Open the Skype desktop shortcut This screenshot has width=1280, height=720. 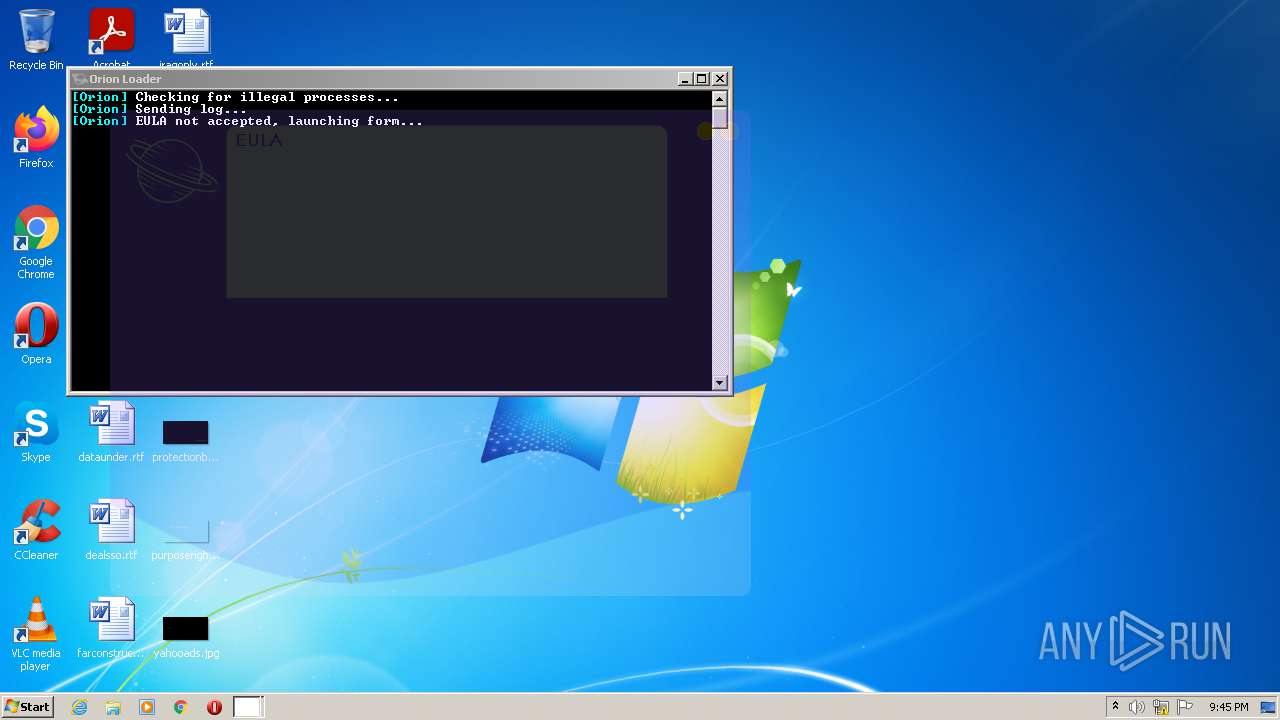pos(36,432)
